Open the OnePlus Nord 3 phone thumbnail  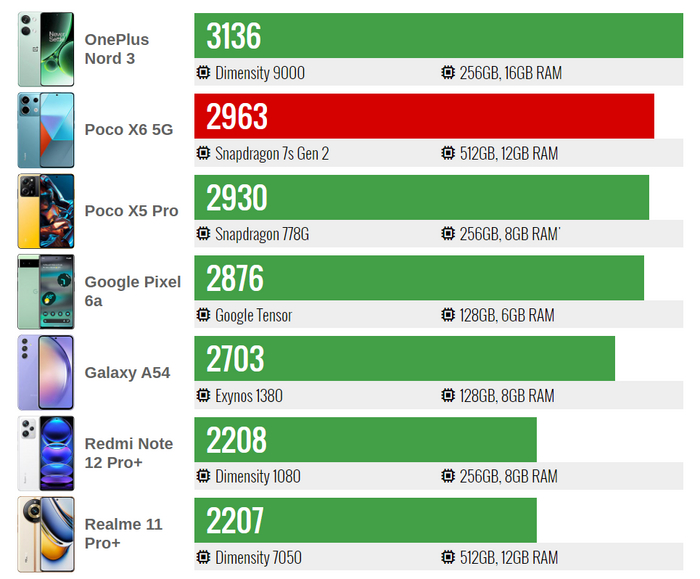pos(45,49)
